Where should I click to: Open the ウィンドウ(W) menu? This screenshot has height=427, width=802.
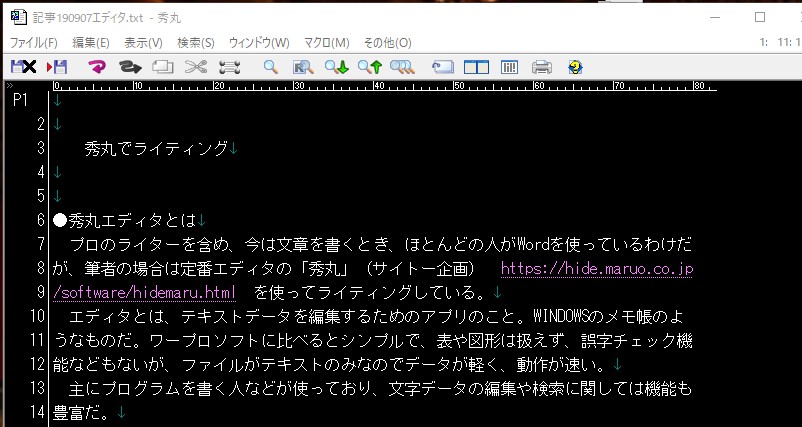[x=259, y=42]
